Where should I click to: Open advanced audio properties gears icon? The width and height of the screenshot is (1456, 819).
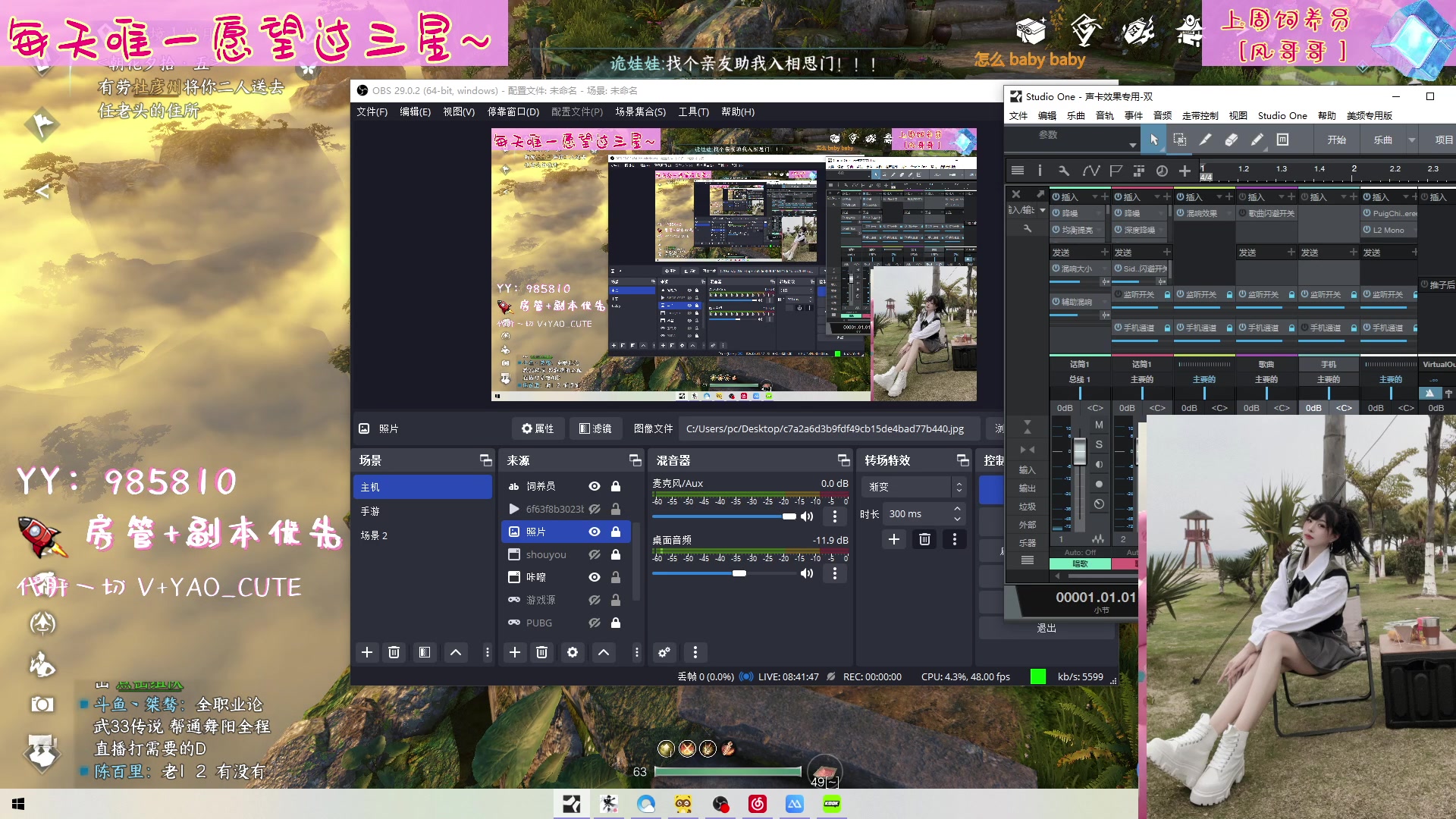(664, 652)
